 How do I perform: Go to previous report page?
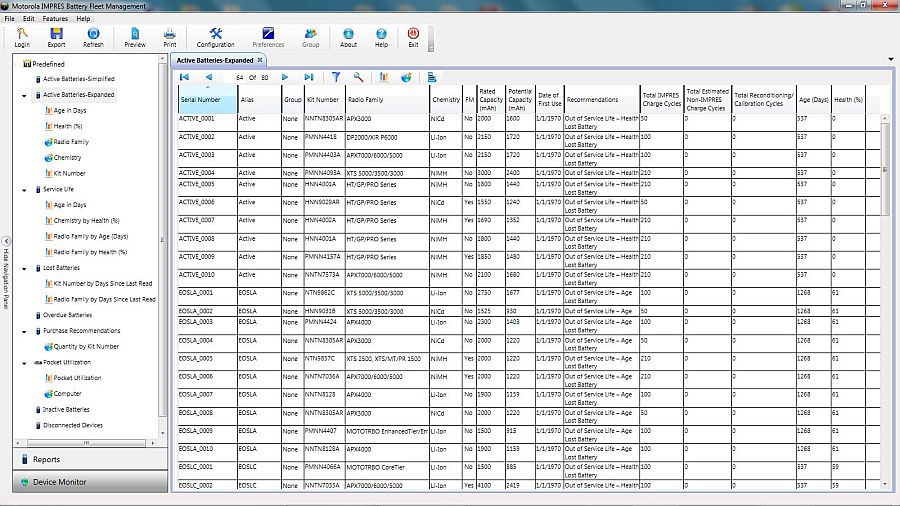[209, 77]
